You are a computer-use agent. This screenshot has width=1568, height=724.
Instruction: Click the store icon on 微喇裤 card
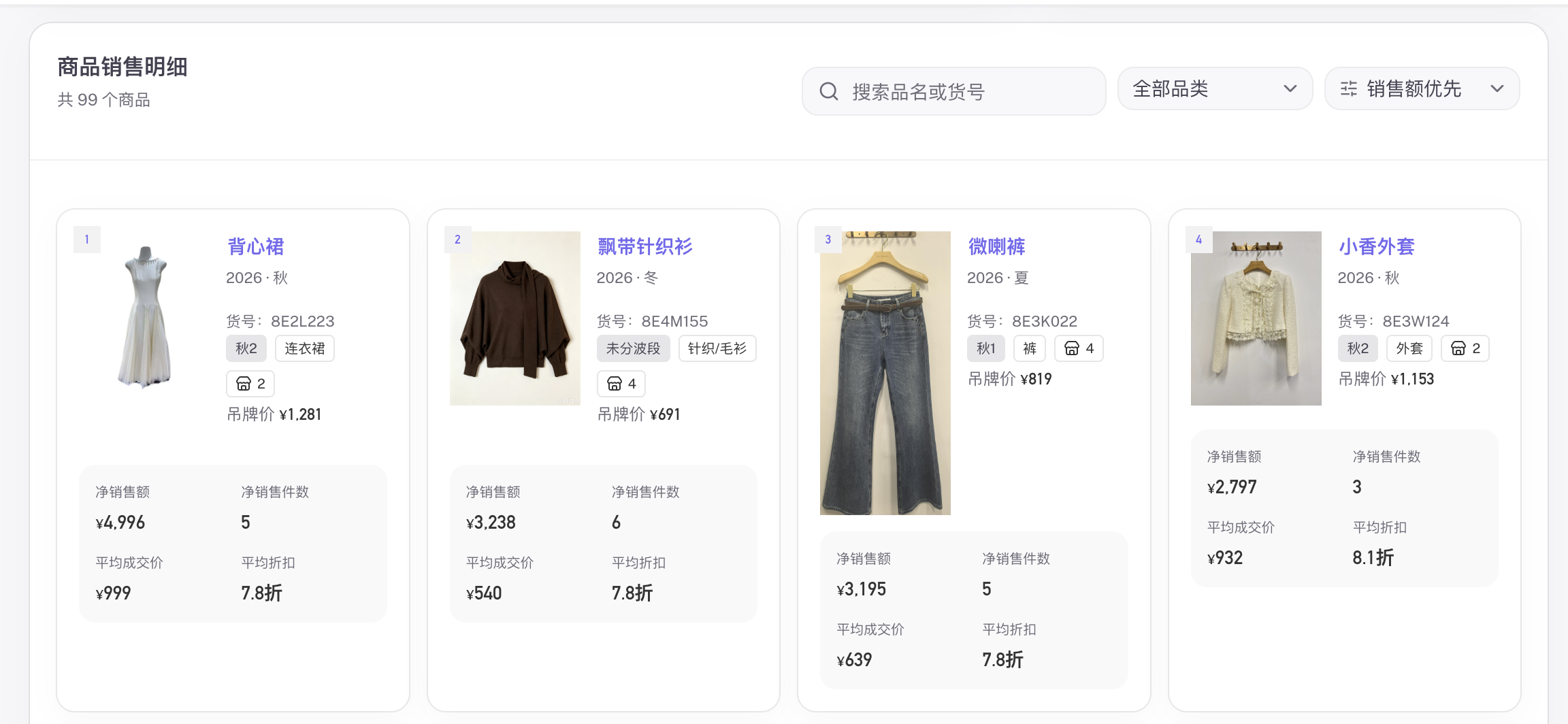[x=1071, y=348]
